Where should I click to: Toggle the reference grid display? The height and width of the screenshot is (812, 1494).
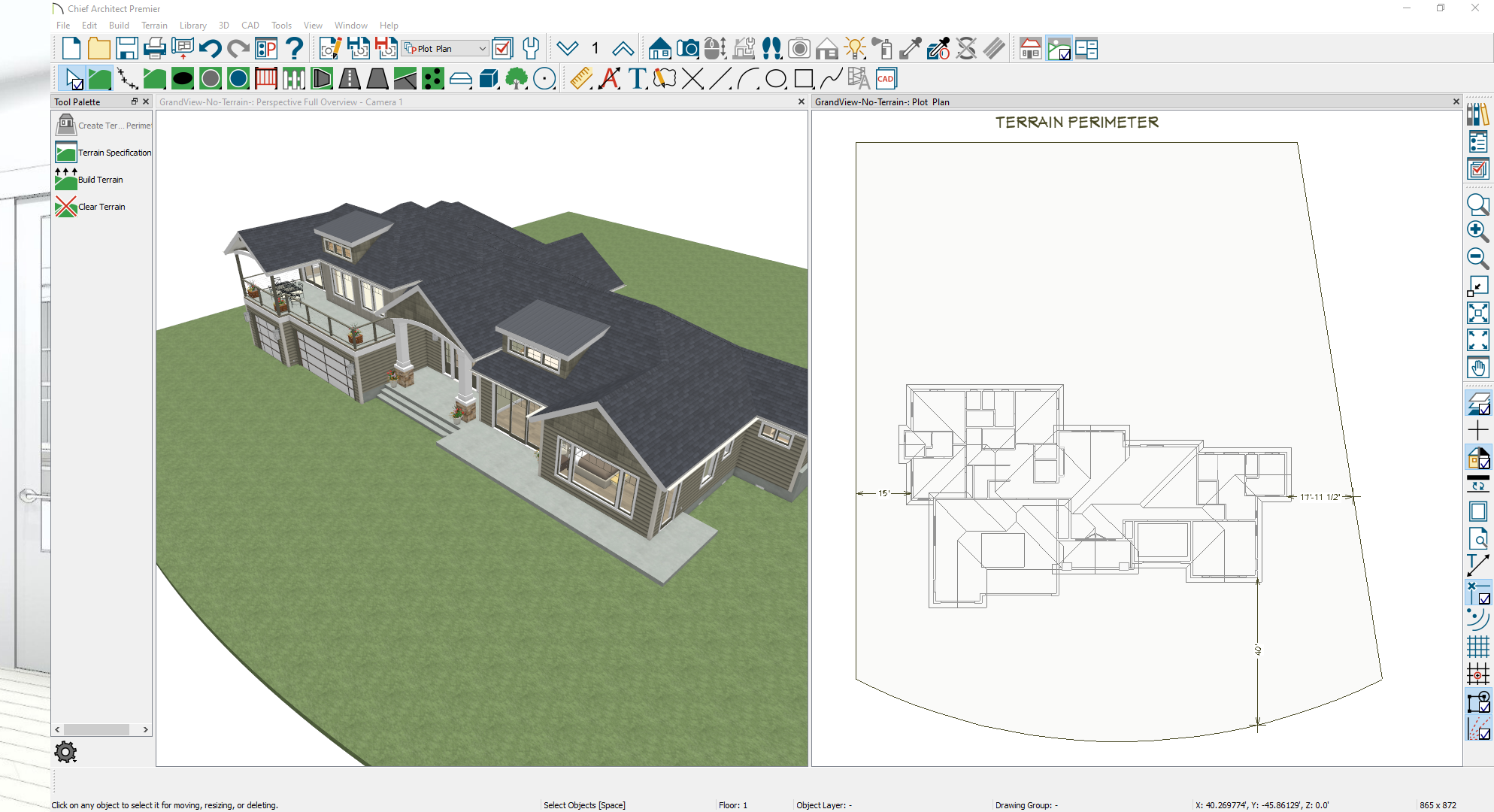click(1477, 647)
